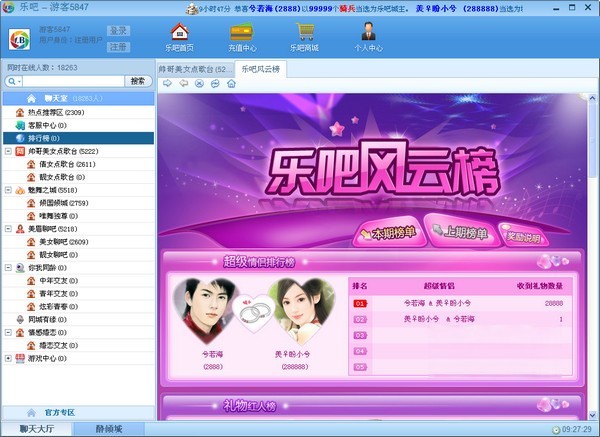Expand the 游戏中心 tree node

[x=8, y=358]
